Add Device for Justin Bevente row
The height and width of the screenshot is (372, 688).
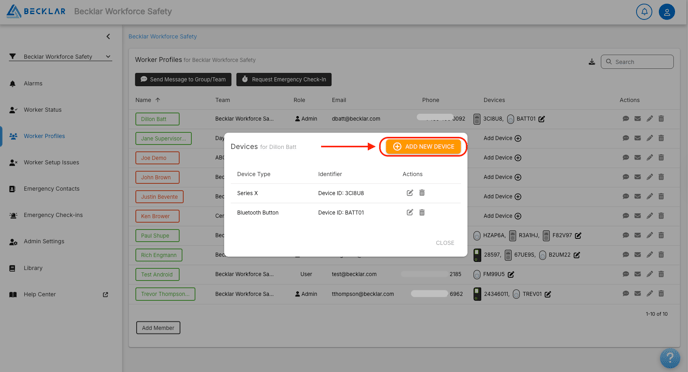click(x=502, y=197)
